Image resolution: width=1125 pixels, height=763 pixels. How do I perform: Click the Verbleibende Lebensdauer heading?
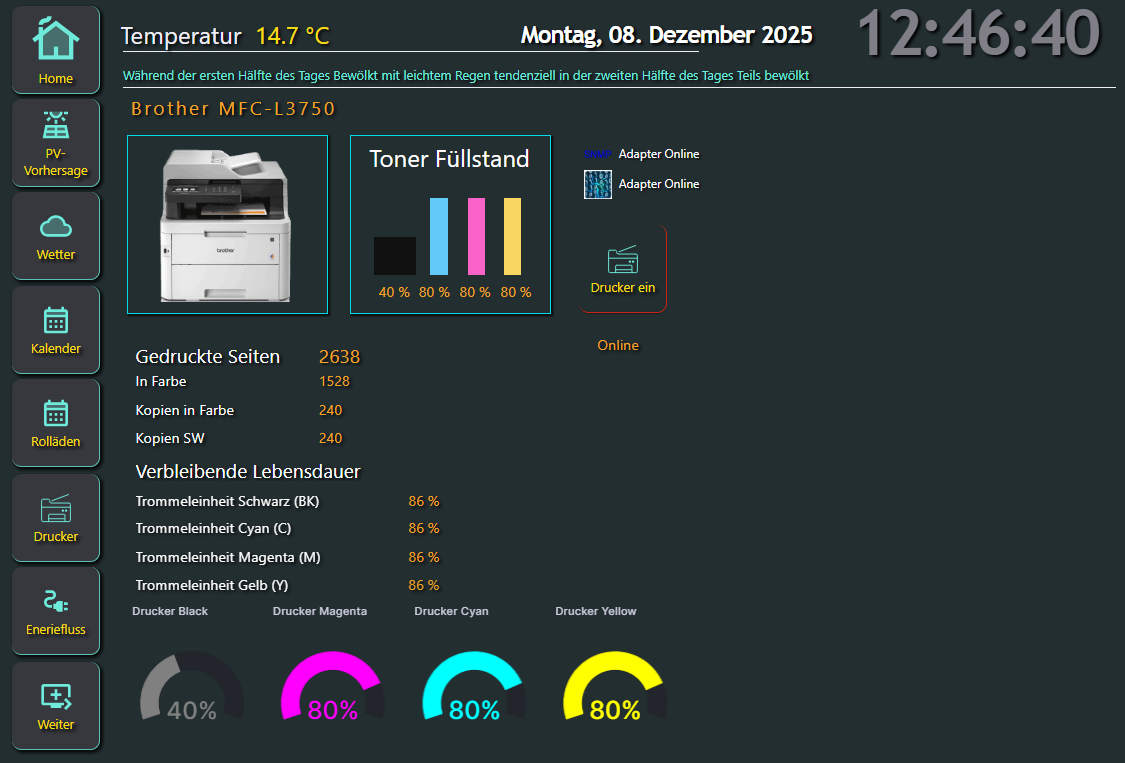point(248,472)
